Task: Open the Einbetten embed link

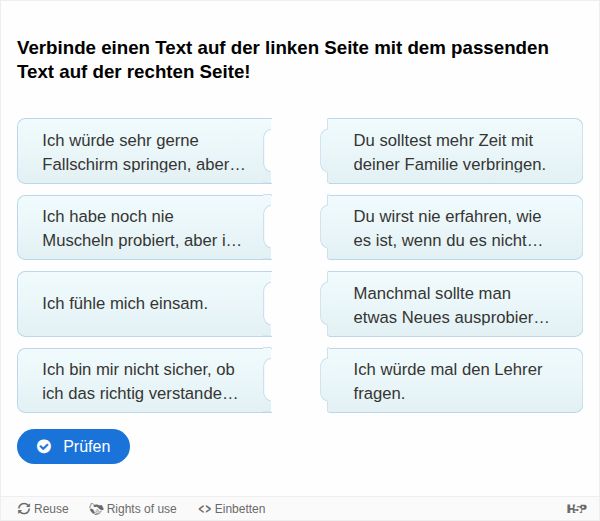Action: coord(240,509)
